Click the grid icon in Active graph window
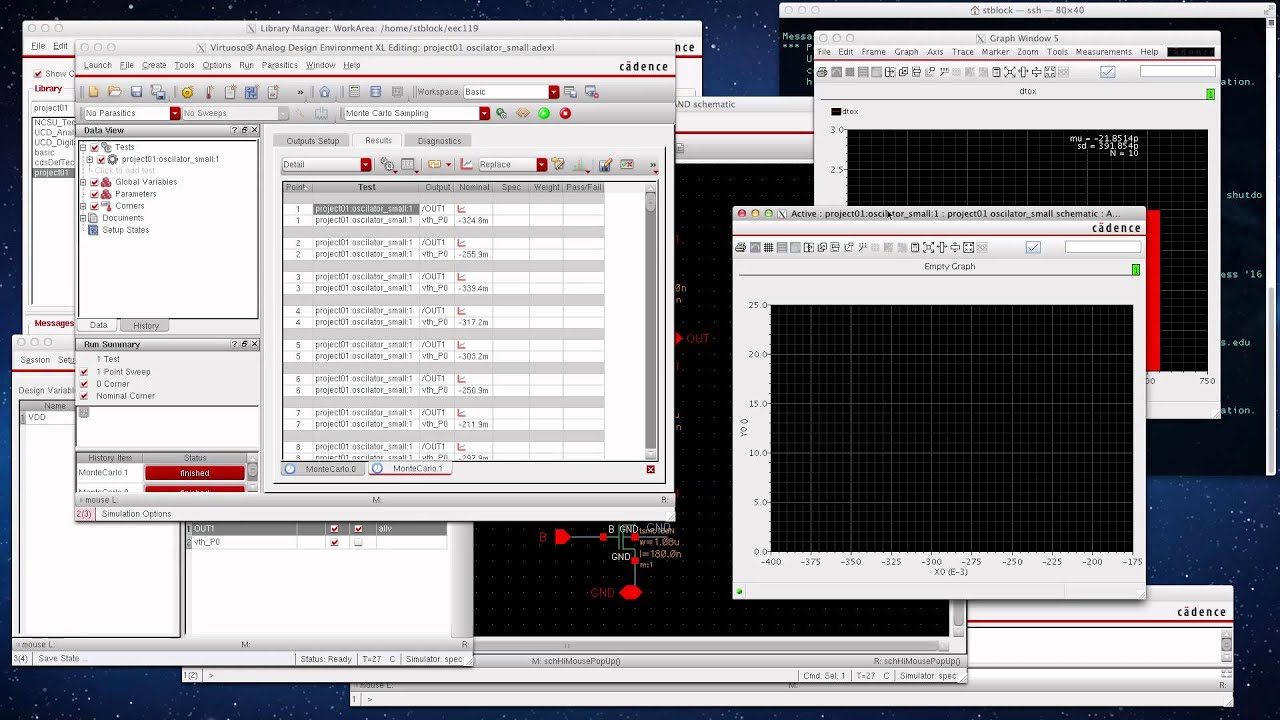 click(768, 247)
